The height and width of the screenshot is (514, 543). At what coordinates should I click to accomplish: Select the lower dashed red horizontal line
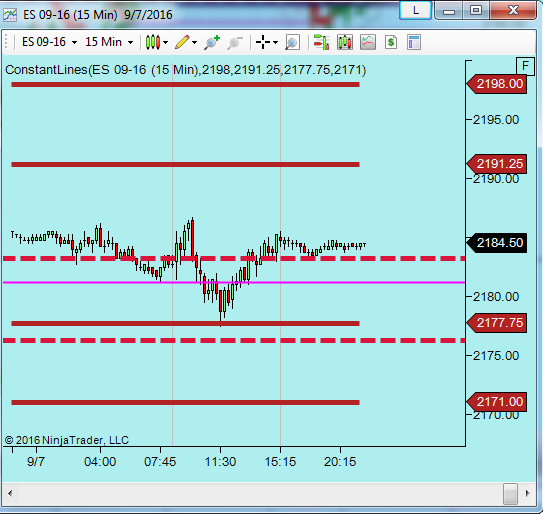point(234,341)
